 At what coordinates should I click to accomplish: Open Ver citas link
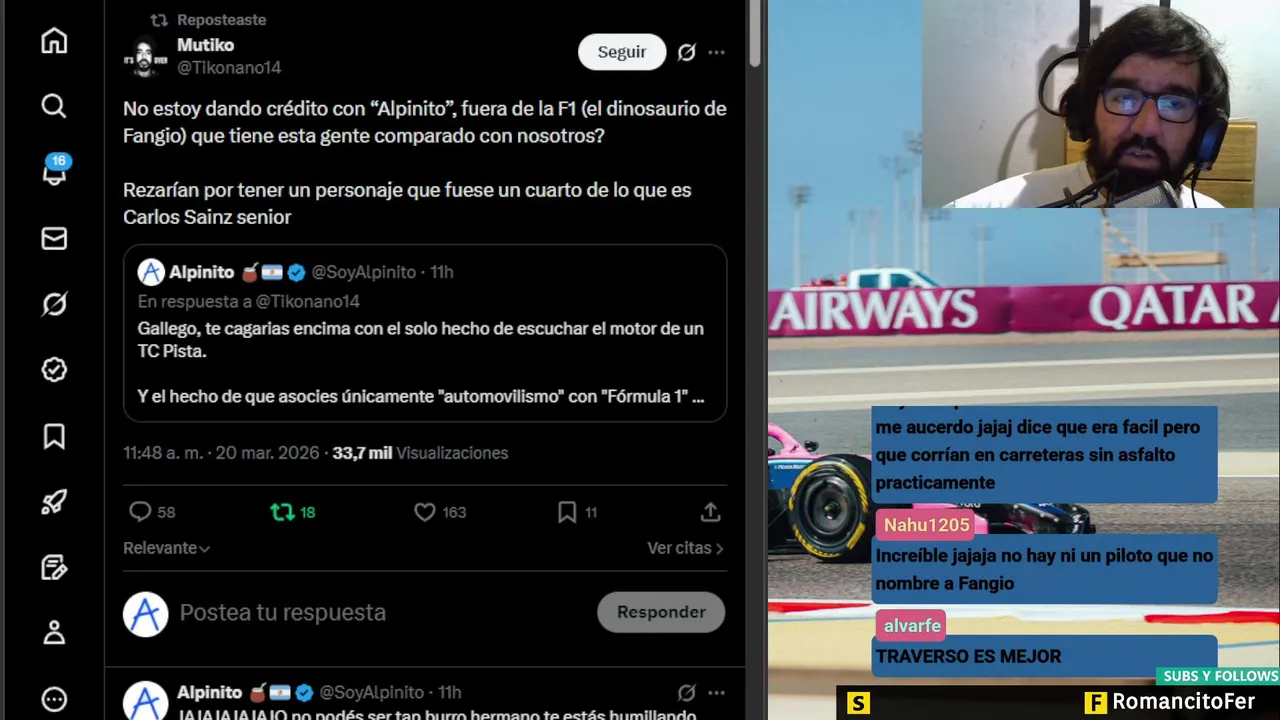pos(685,548)
